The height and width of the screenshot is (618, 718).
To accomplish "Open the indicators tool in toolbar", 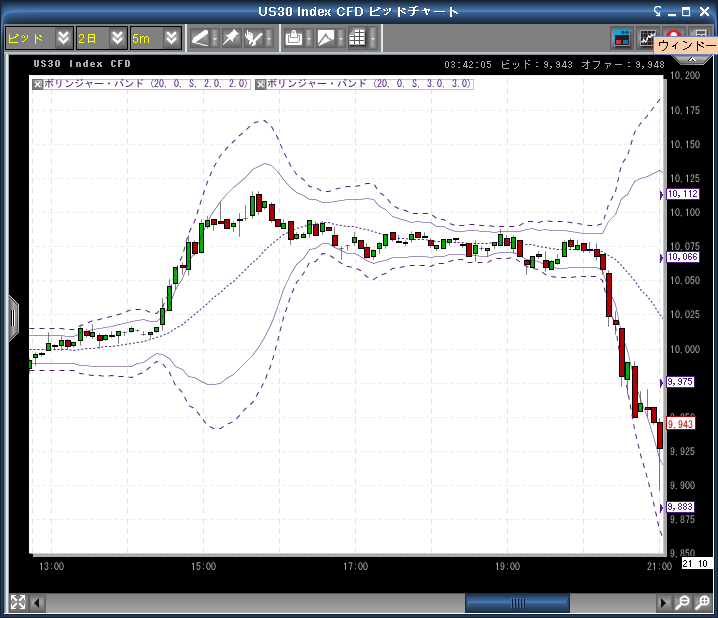I will tap(256, 38).
